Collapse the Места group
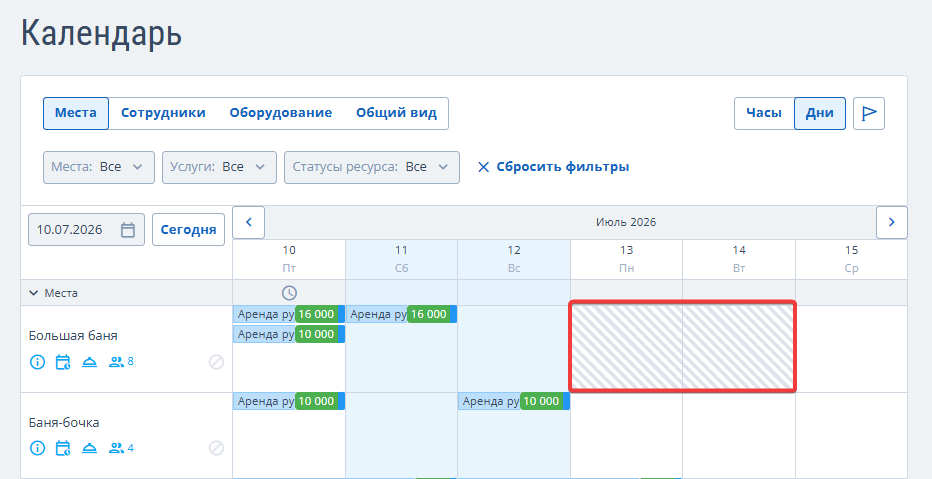This screenshot has height=479, width=932. 33,293
